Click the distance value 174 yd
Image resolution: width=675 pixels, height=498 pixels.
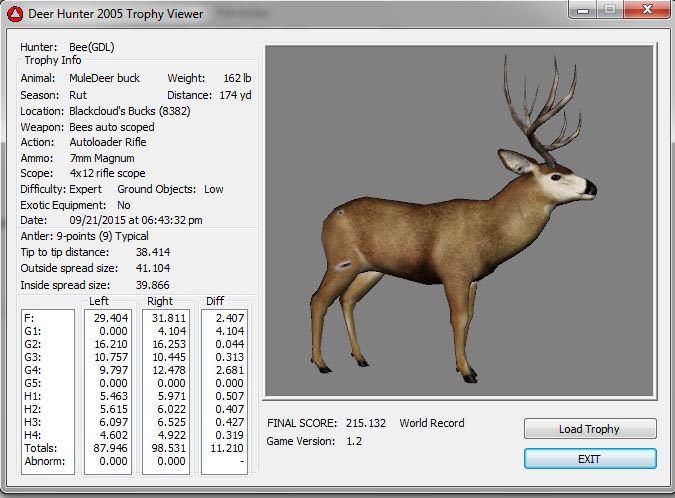pos(235,95)
